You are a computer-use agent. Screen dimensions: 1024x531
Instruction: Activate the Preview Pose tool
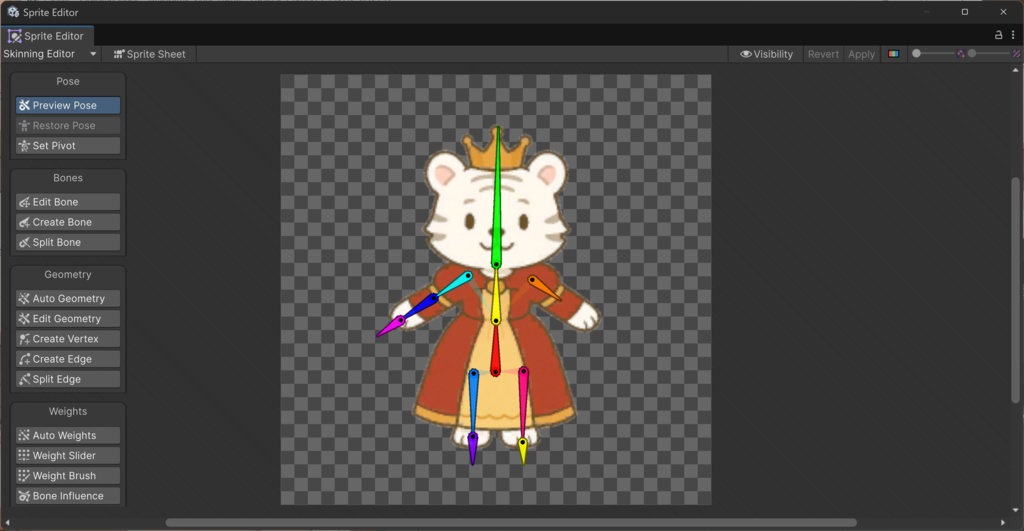coord(68,105)
